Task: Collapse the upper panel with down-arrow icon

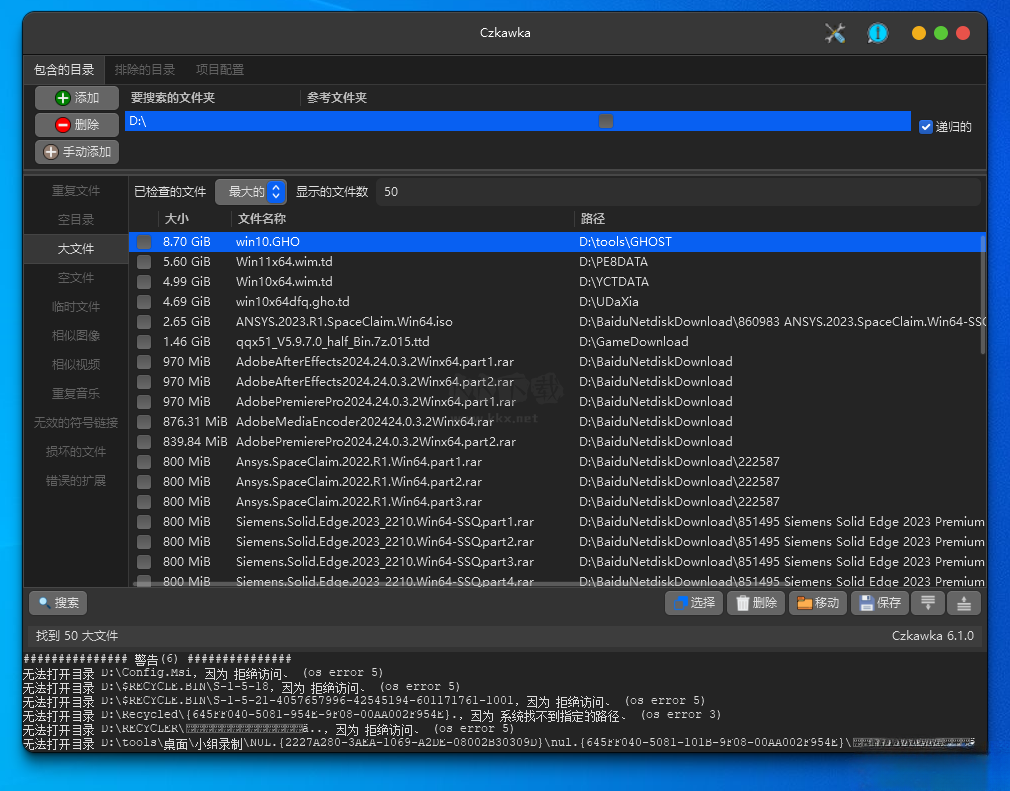Action: (x=928, y=603)
